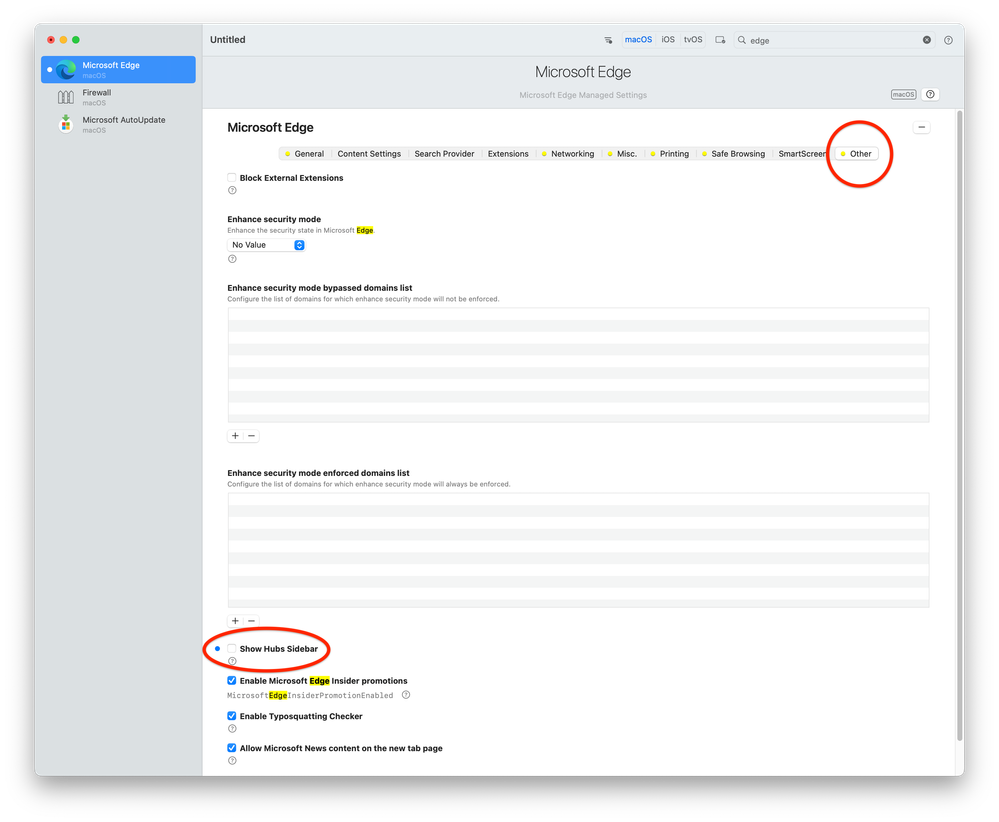Clear the search field with the X icon

point(926,40)
